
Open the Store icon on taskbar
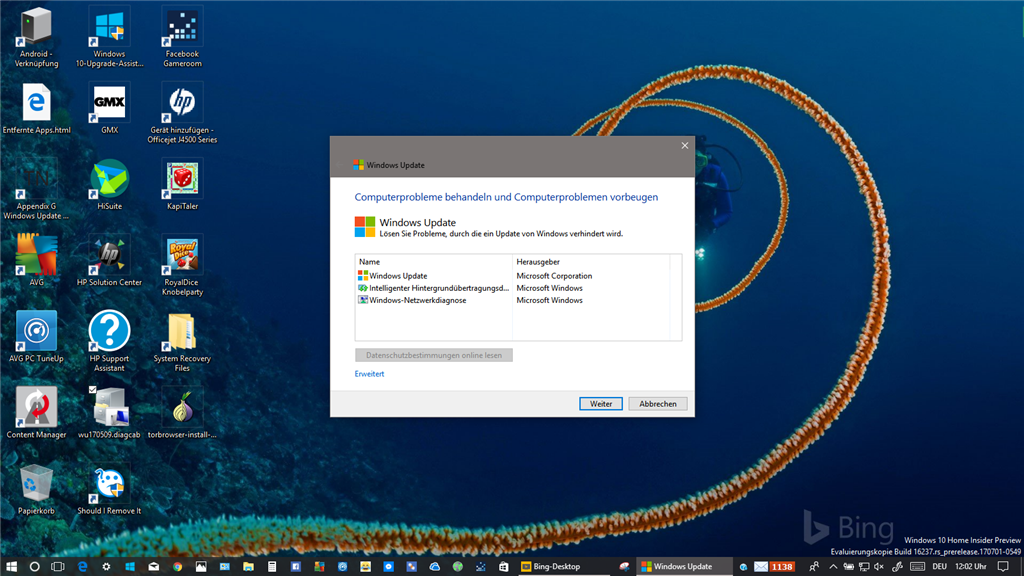504,567
